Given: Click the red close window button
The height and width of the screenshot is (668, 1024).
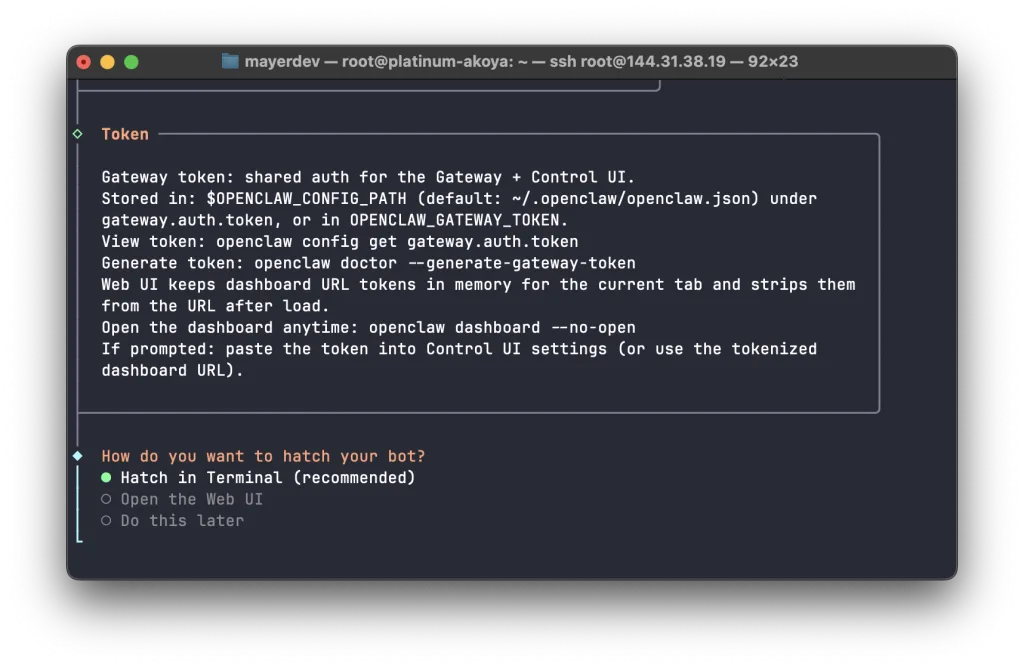Looking at the screenshot, I should pyautogui.click(x=84, y=62).
